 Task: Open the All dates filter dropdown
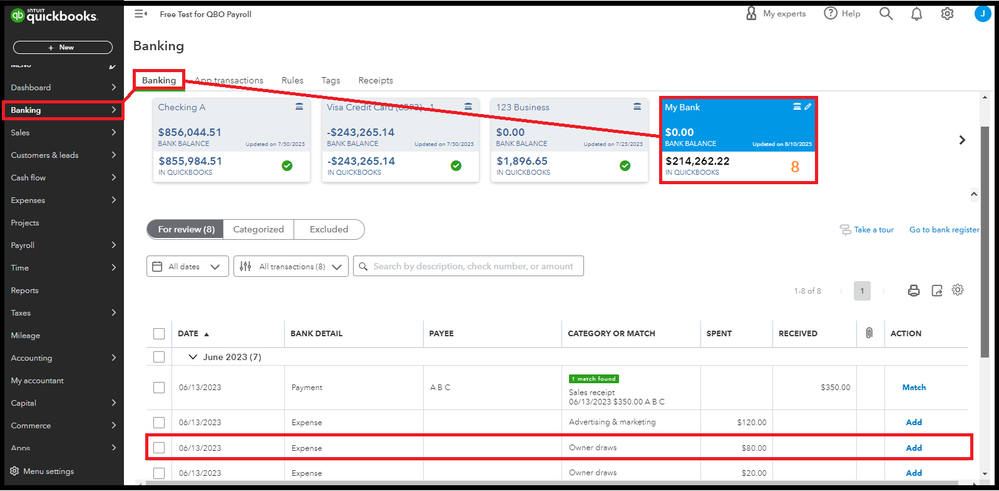click(187, 267)
